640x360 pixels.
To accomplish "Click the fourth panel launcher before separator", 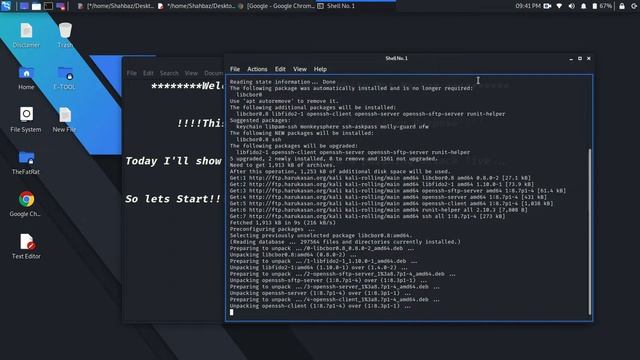I will [x=60, y=6].
